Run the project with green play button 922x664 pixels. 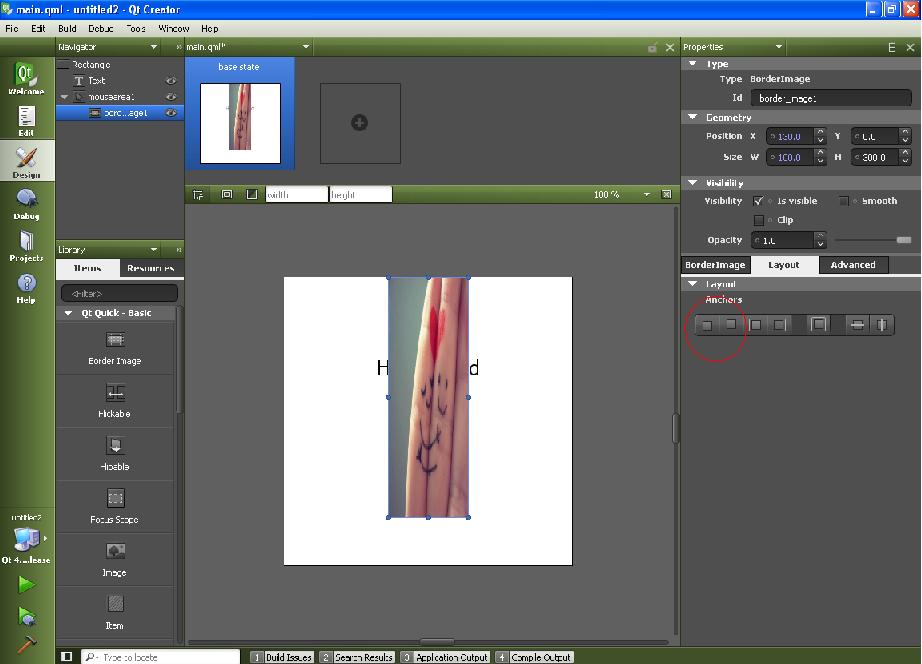click(26, 585)
